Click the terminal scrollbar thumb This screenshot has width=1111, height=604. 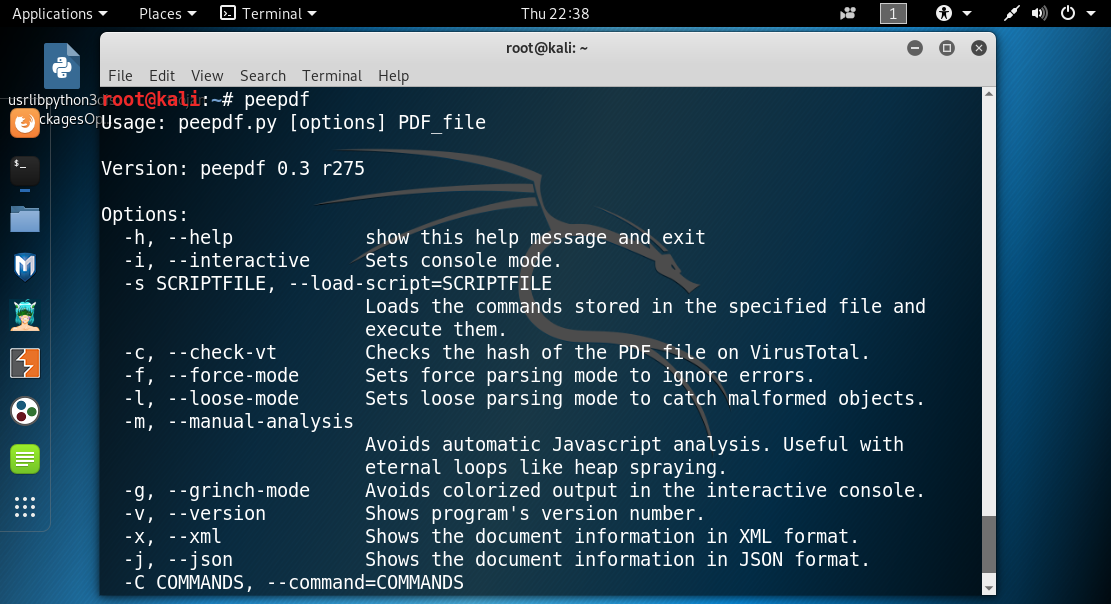point(988,544)
